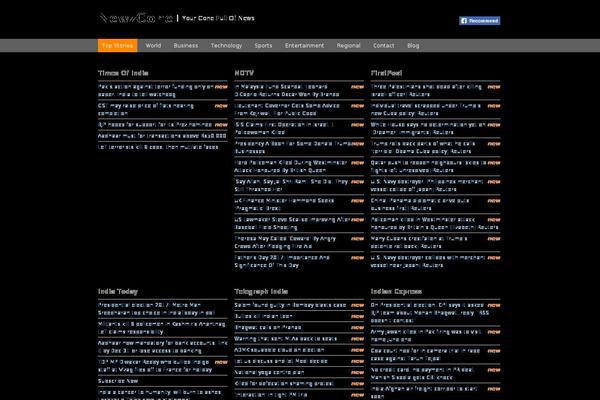600x400 pixels.
Task: Open 'Let us discuss and let Modi decide'
Action: [281, 361]
